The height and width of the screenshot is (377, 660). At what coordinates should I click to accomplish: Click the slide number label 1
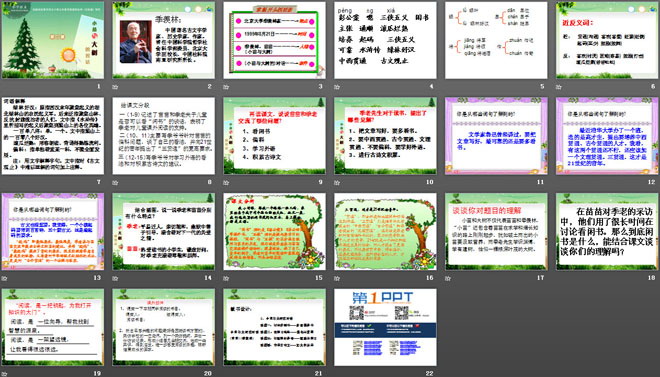click(x=99, y=86)
